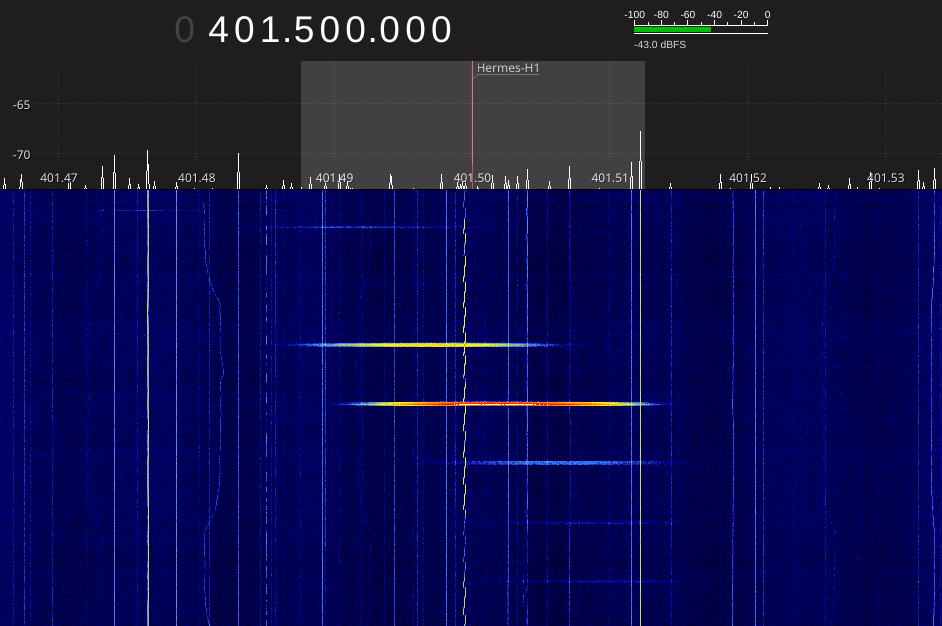The image size is (942, 626).
Task: Click the tallest spectrum peak near 401.51
Action: 640,160
